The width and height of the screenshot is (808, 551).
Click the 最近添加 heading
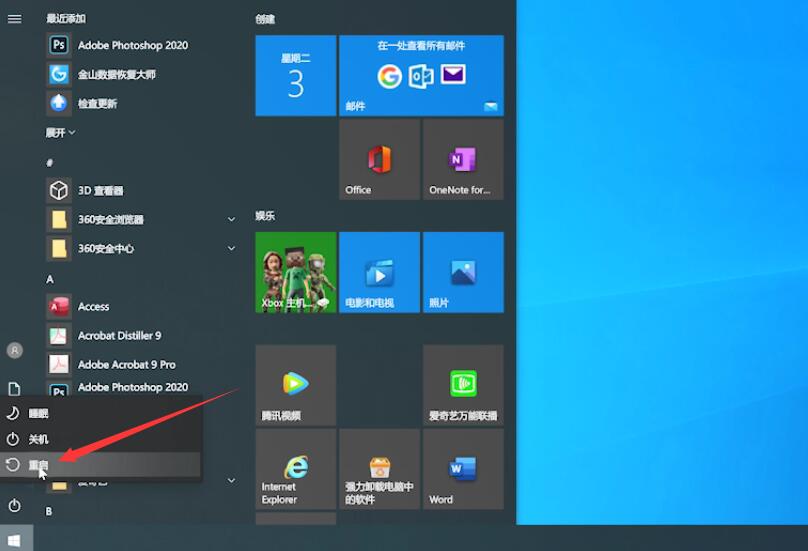pyautogui.click(x=66, y=19)
